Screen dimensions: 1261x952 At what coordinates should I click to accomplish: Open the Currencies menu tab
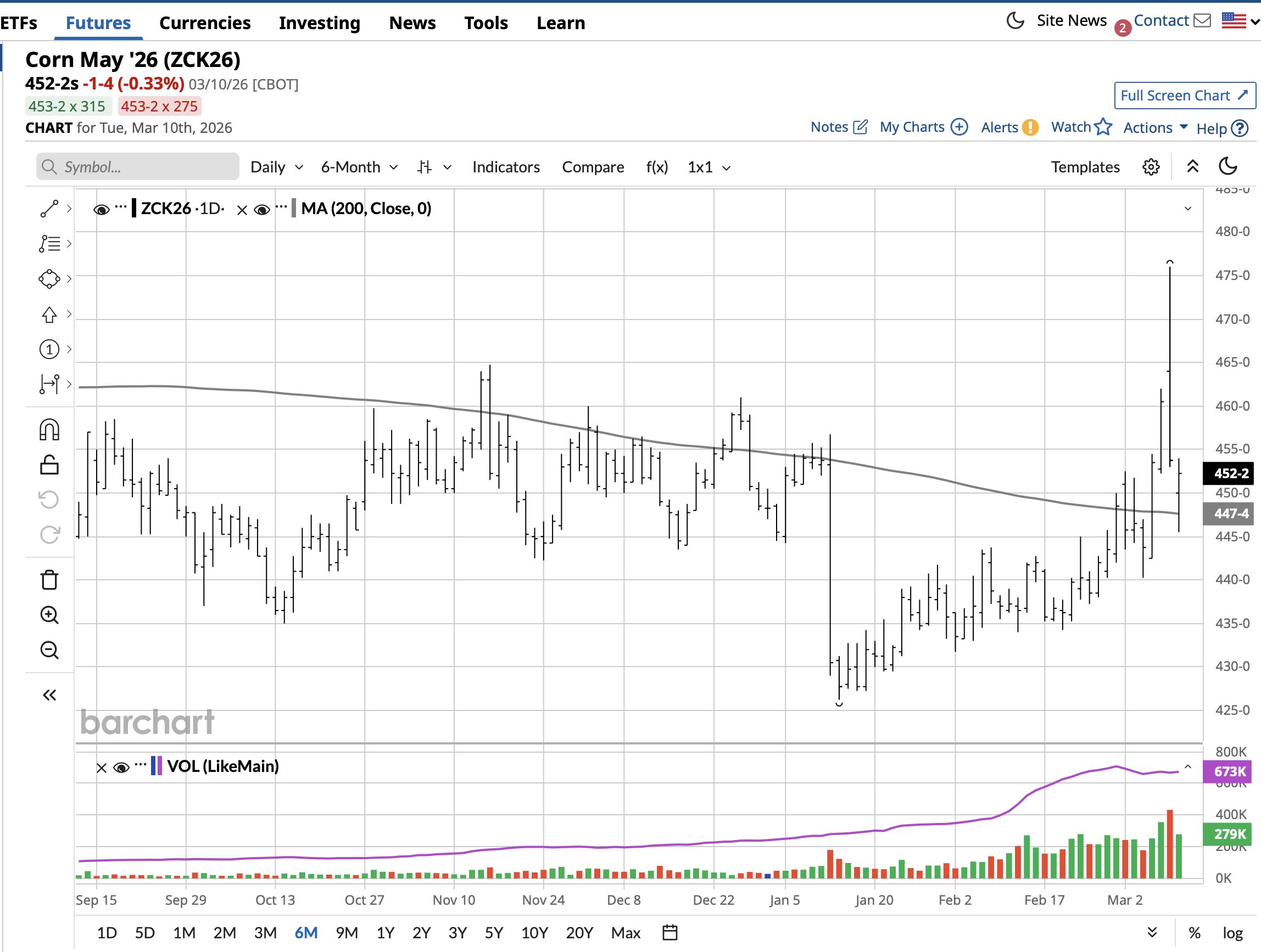point(205,23)
